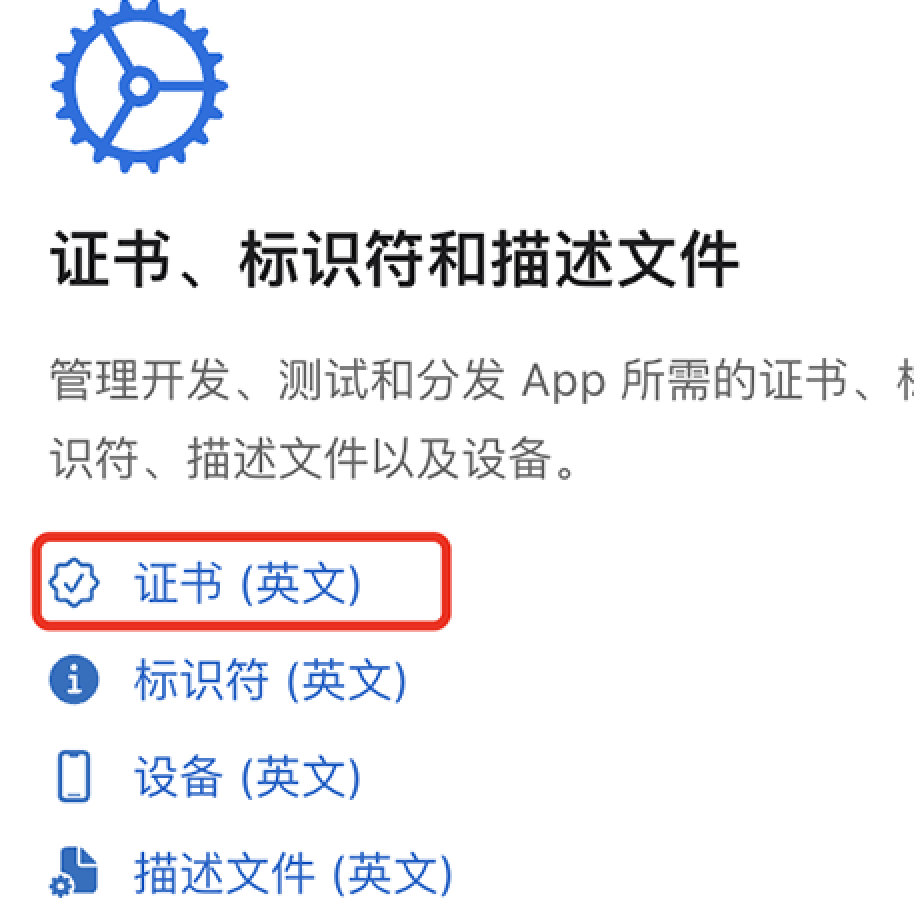
Task: Click the word App in the description
Action: coord(563,382)
